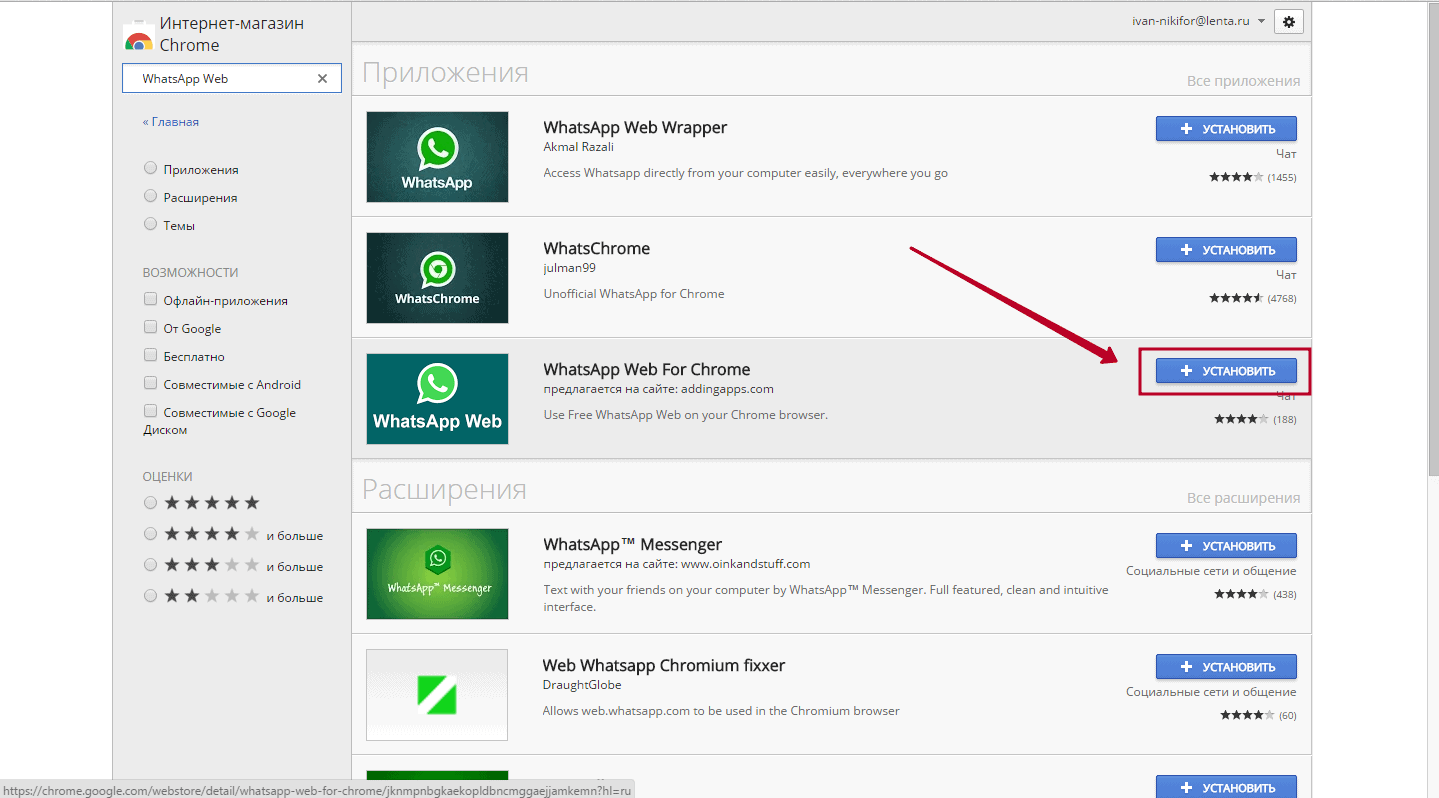Select two stars and more rating filter
This screenshot has height=798, width=1439.
(150, 596)
